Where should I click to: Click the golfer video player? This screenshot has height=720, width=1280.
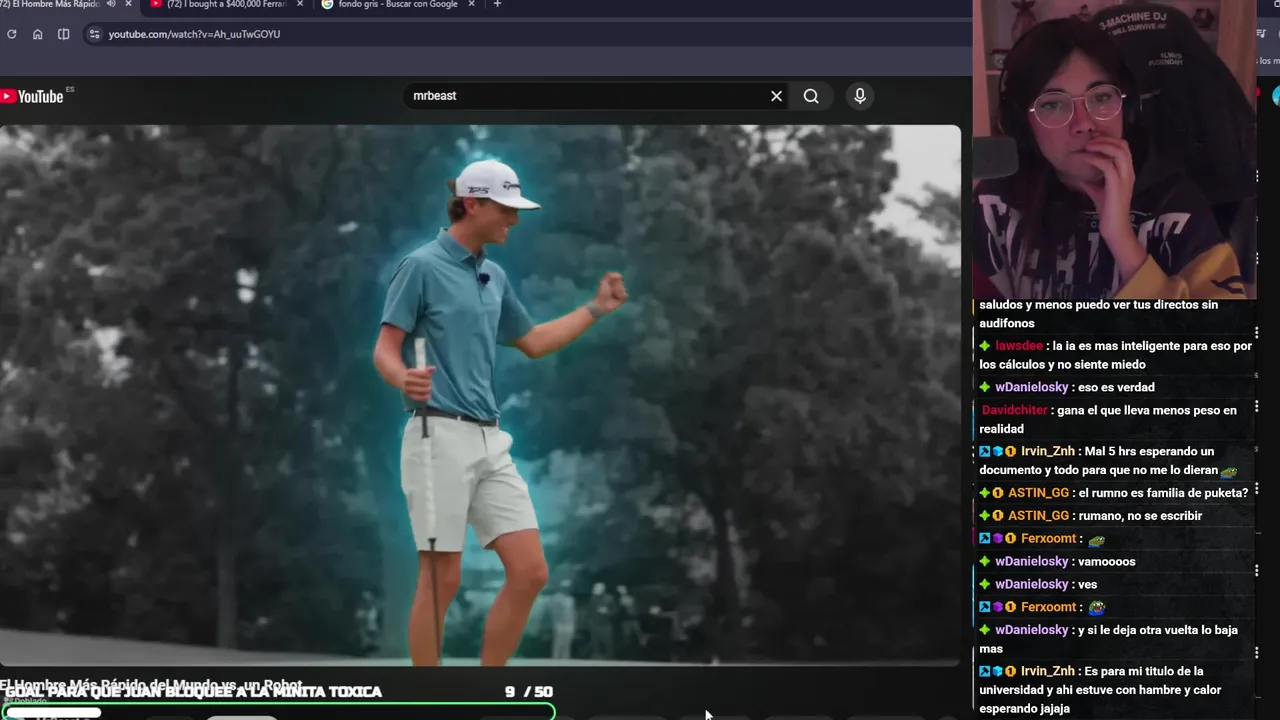point(480,395)
